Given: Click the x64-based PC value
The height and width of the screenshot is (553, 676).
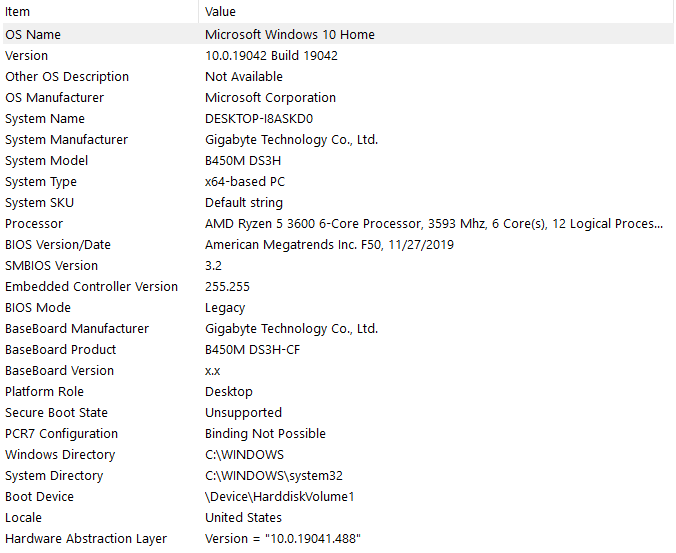Looking at the screenshot, I should point(245,182).
